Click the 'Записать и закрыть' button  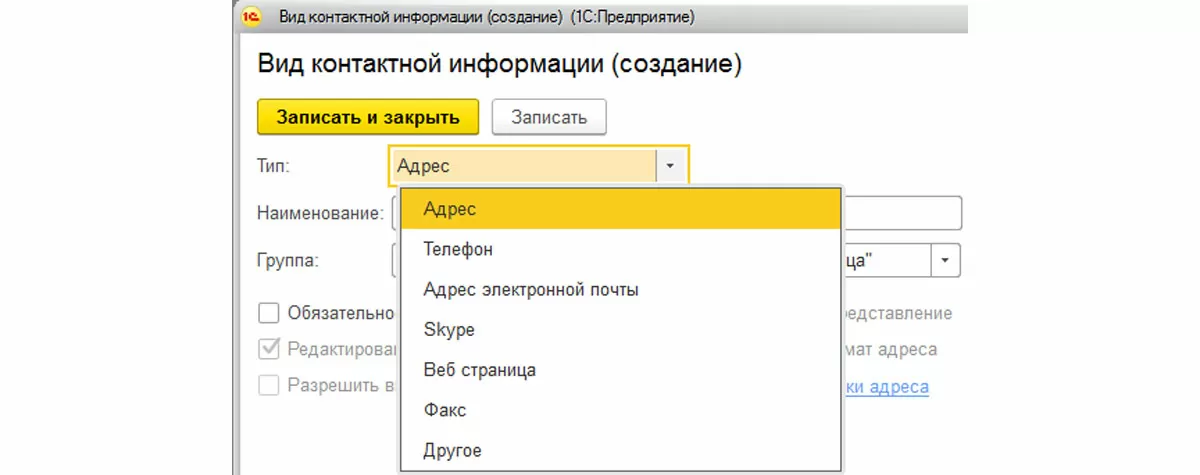pyautogui.click(x=368, y=117)
